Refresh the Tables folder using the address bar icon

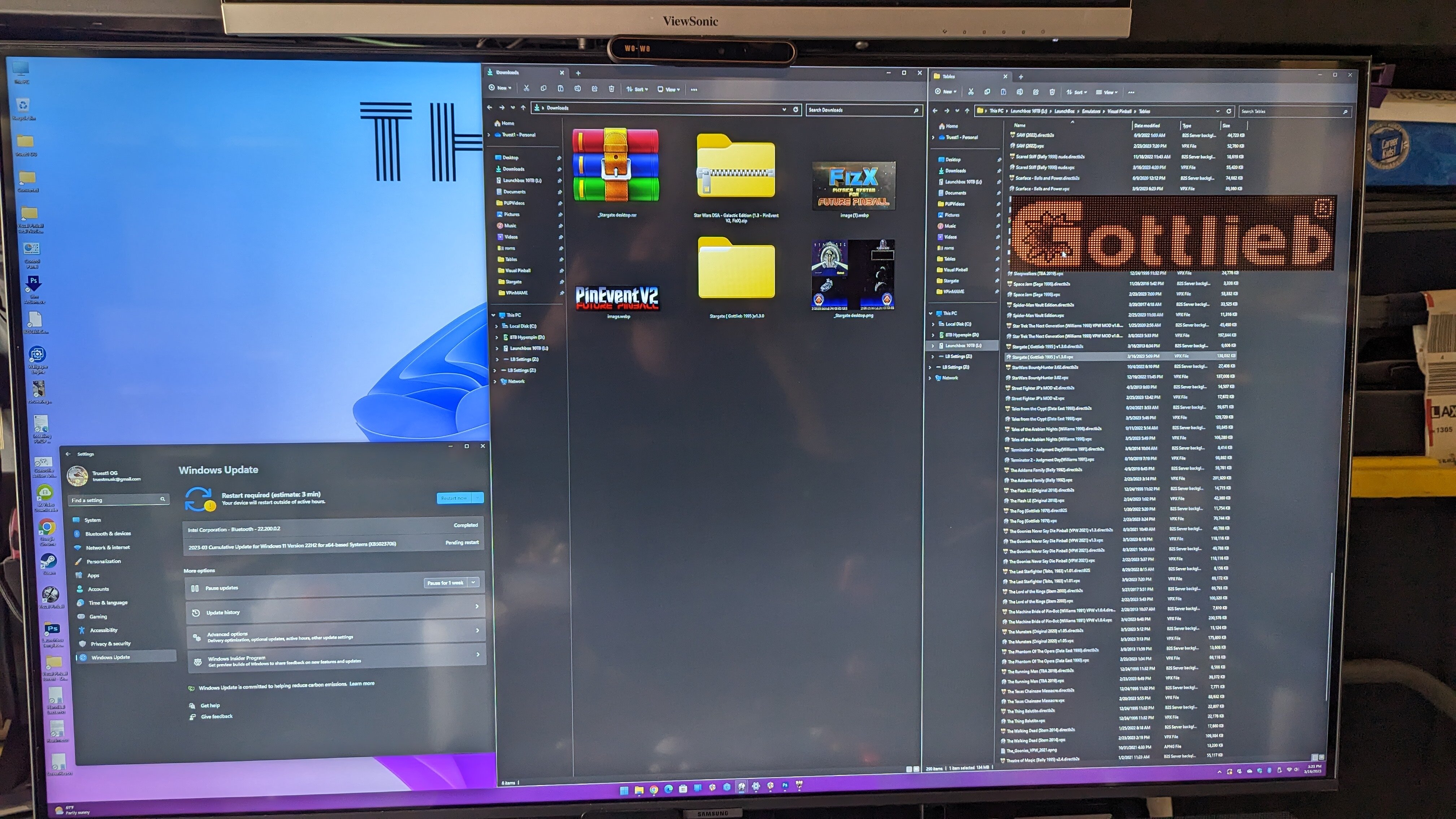point(1229,111)
